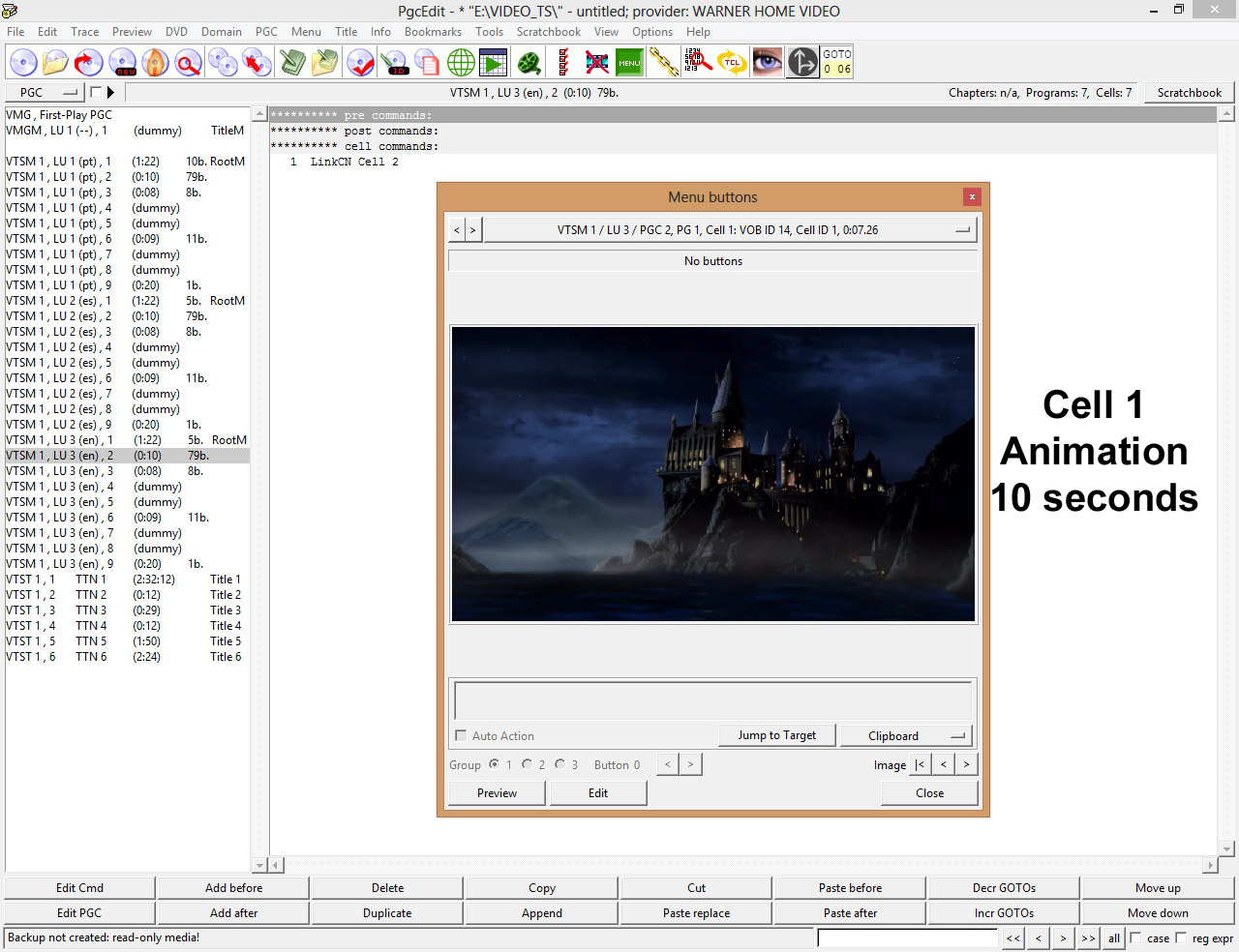The width and height of the screenshot is (1239, 952).
Task: Close the Menu buttons dialog
Action: point(972,196)
